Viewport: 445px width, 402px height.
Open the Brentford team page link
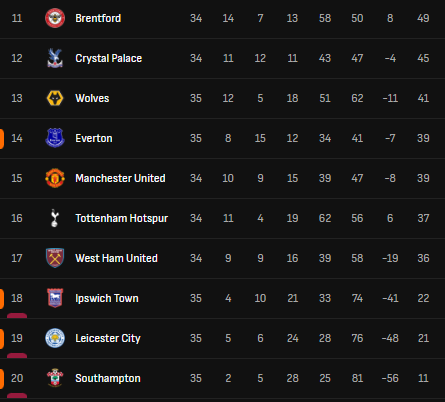pyautogui.click(x=98, y=18)
